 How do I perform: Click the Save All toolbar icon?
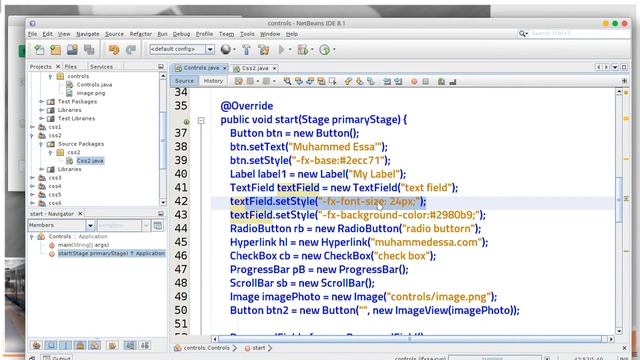tap(89, 50)
